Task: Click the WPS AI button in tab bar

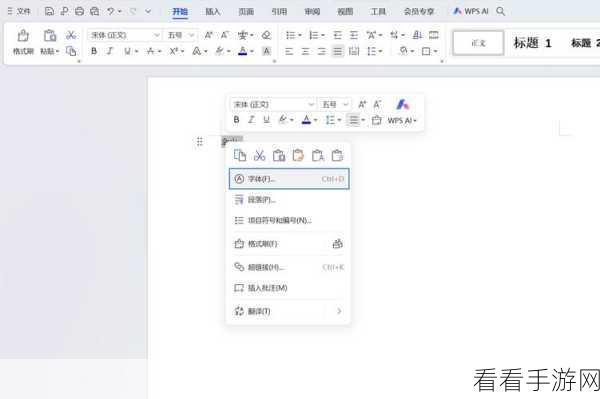Action: point(471,11)
